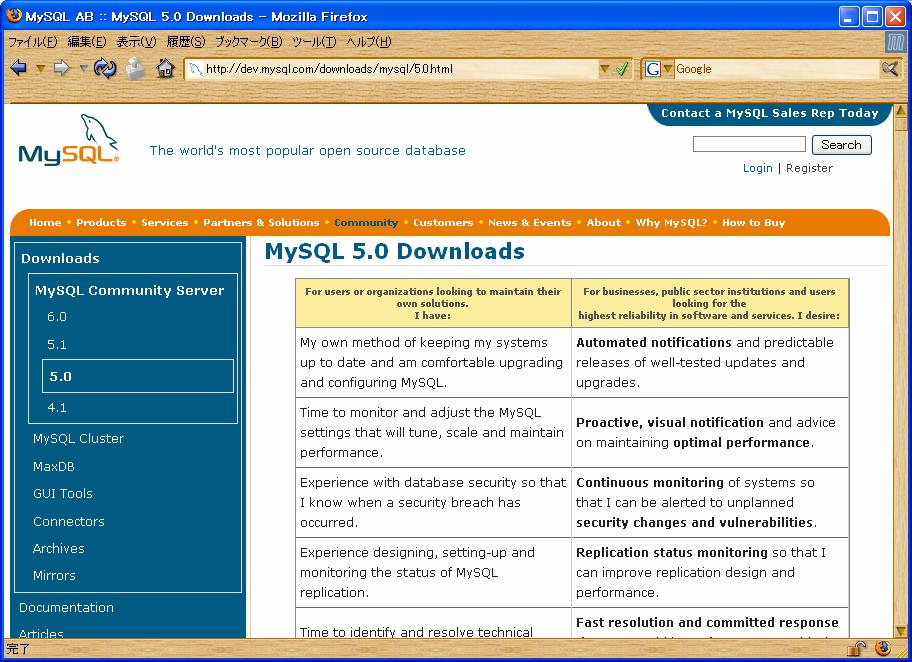Image resolution: width=912 pixels, height=662 pixels.
Task: Open the Back history dropdown arrow
Action: (x=40, y=69)
